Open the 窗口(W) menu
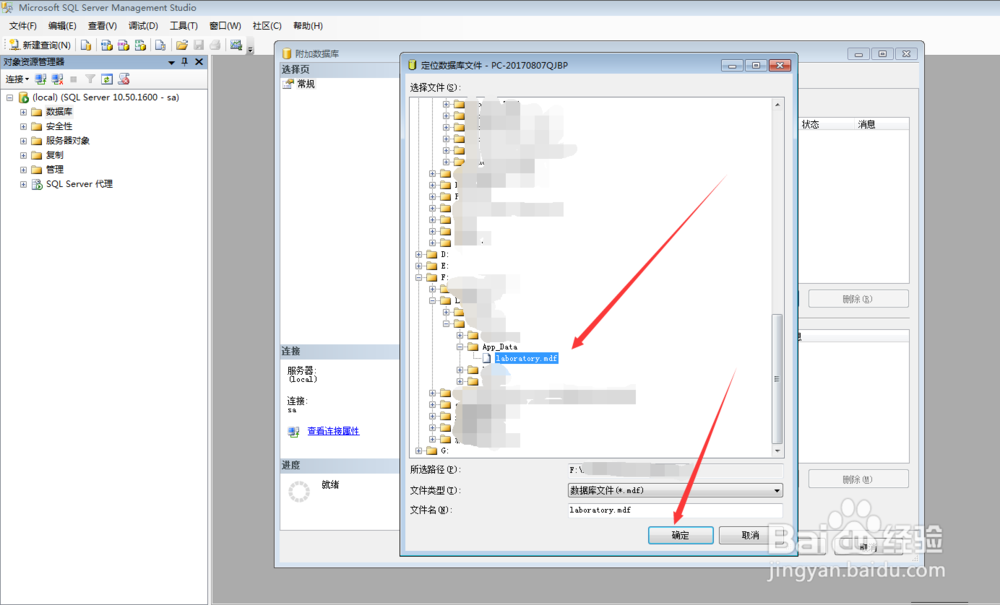The image size is (1000, 605). point(225,26)
